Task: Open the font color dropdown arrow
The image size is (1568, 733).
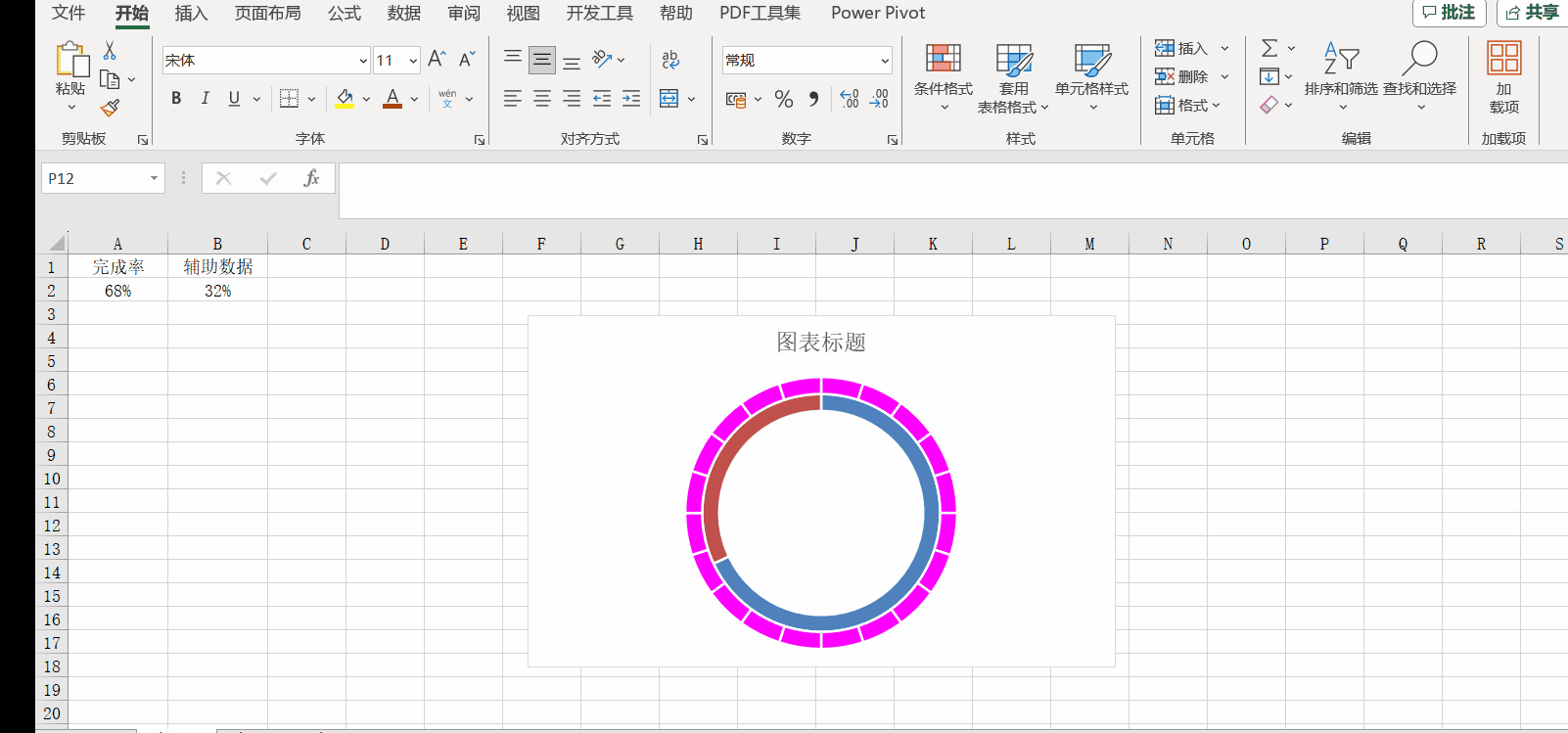Action: pos(414,99)
